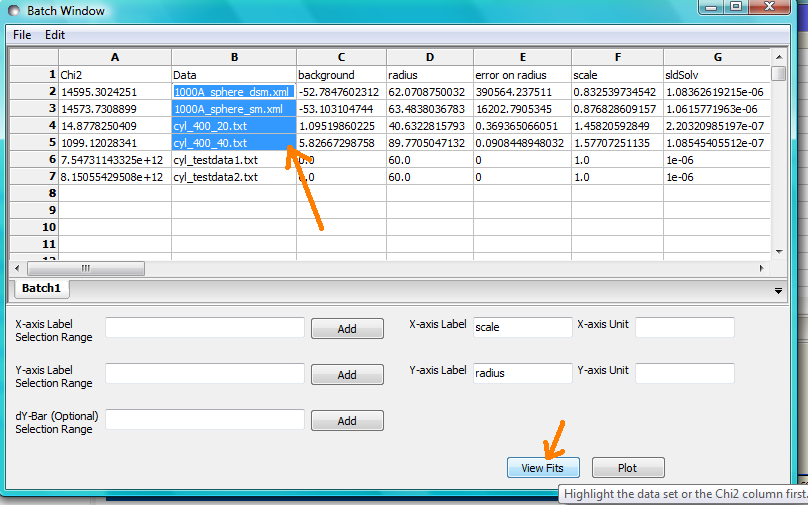
Task: Click Add for dY-Bar Selection Range
Action: coord(346,421)
